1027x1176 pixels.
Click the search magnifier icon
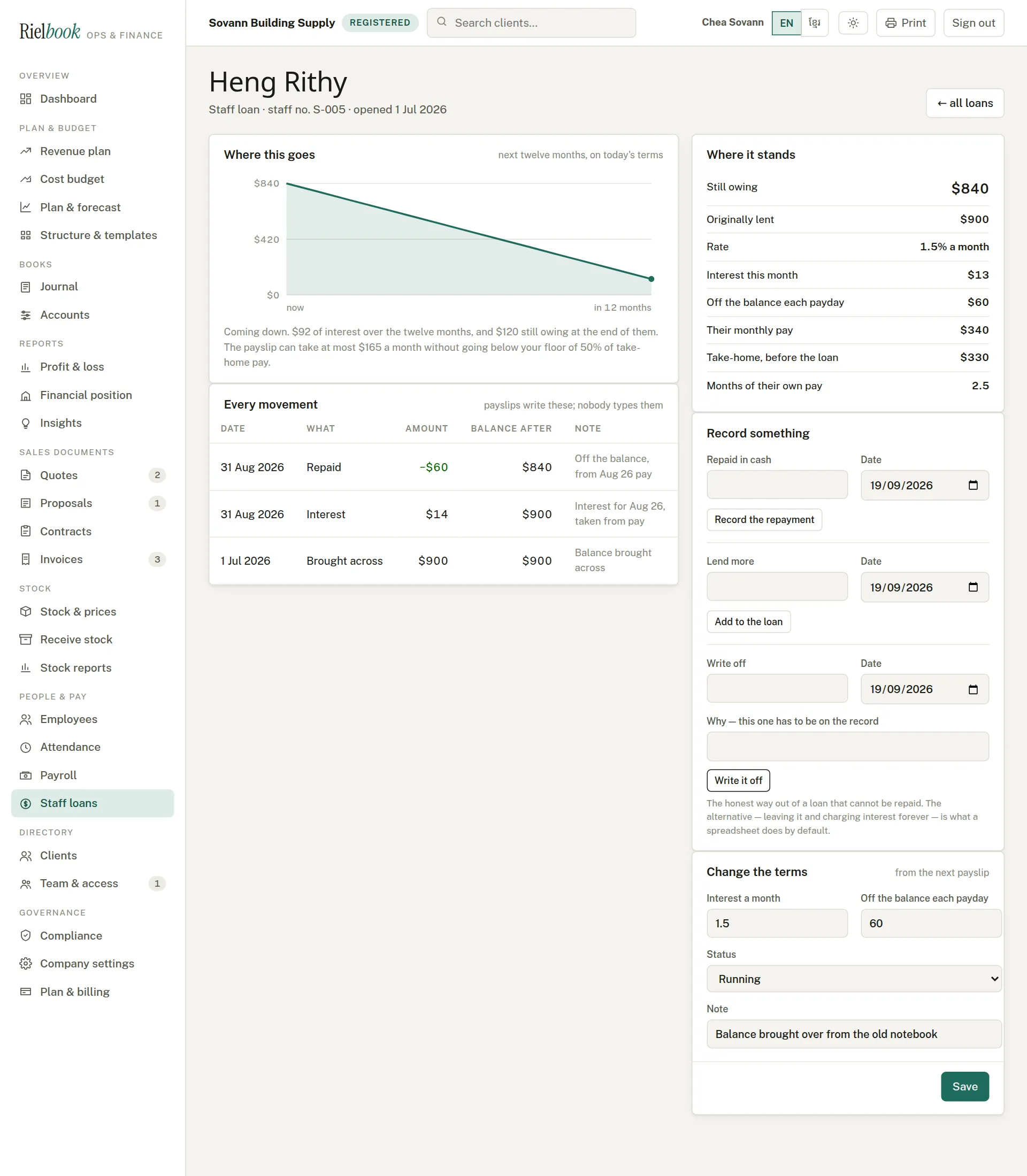click(x=441, y=22)
